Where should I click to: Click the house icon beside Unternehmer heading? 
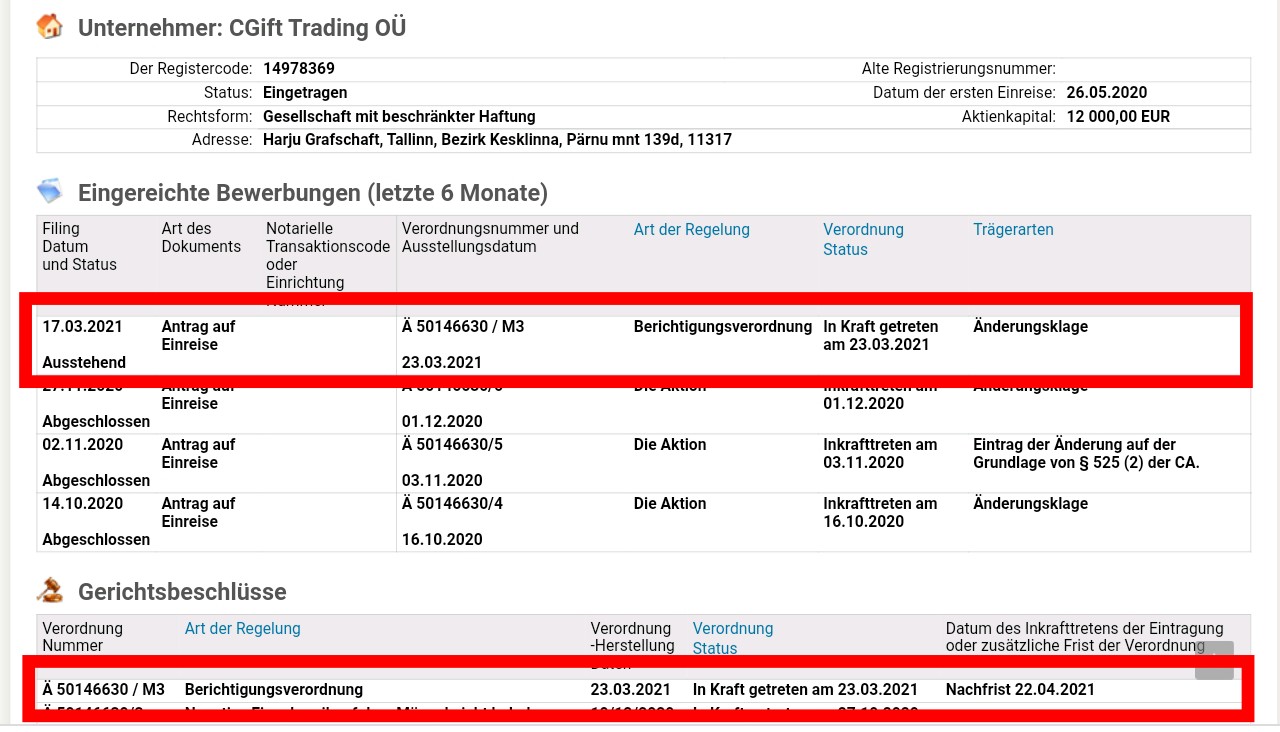tap(49, 26)
